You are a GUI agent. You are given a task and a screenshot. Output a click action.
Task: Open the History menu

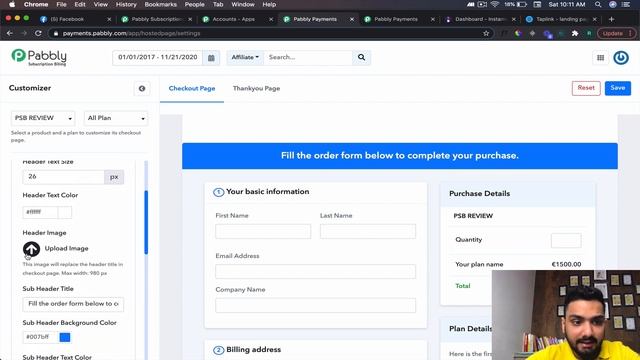(126, 4)
